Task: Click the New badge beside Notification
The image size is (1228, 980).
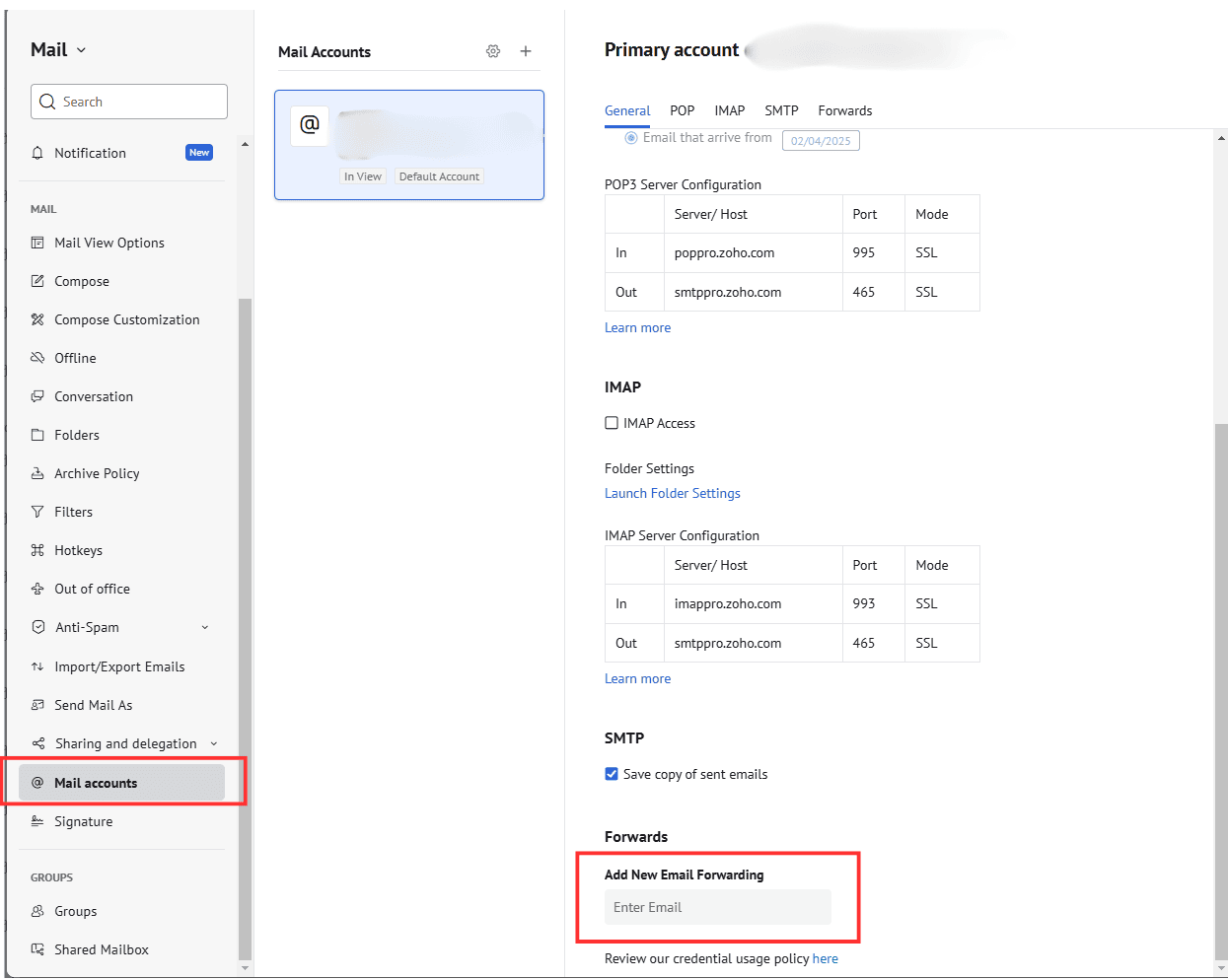Action: [x=199, y=153]
